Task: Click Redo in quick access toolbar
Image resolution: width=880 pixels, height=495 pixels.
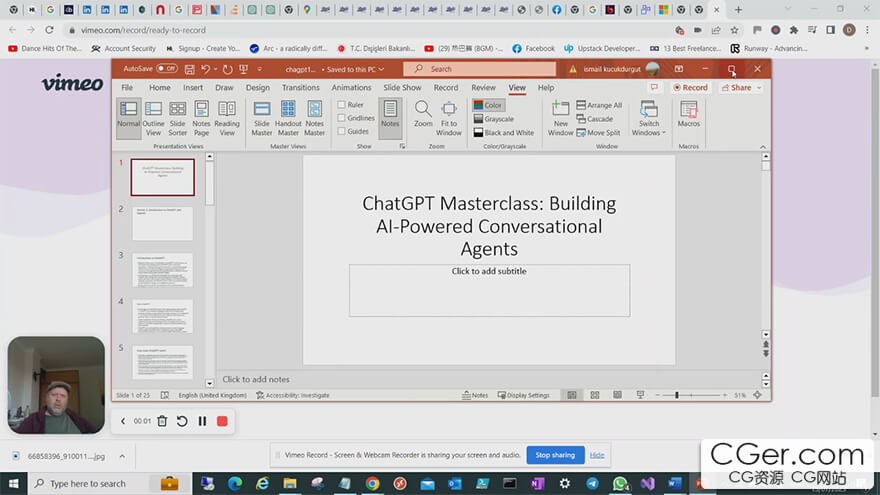Action: coord(227,69)
